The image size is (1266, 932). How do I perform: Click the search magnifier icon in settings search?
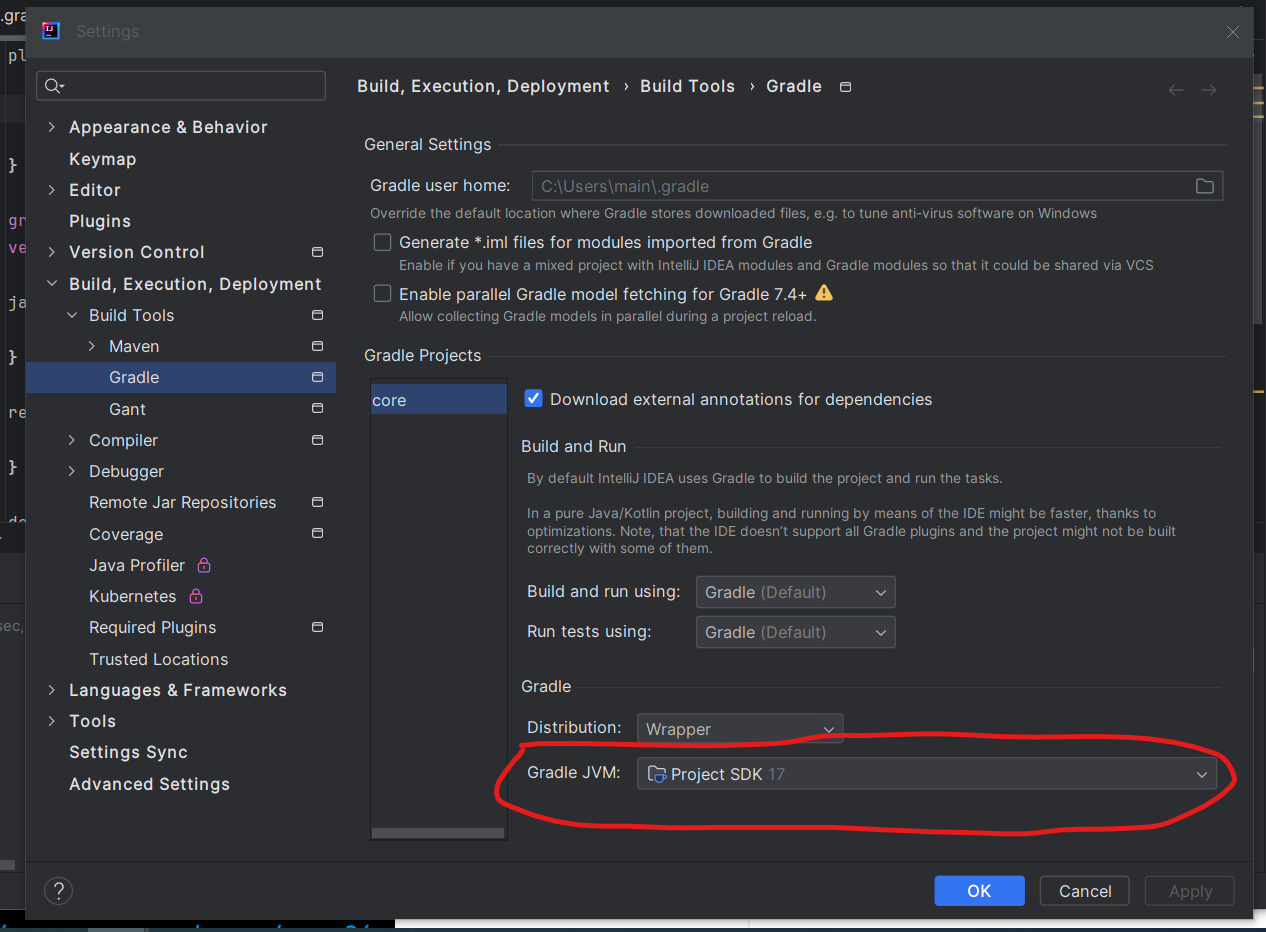point(54,86)
